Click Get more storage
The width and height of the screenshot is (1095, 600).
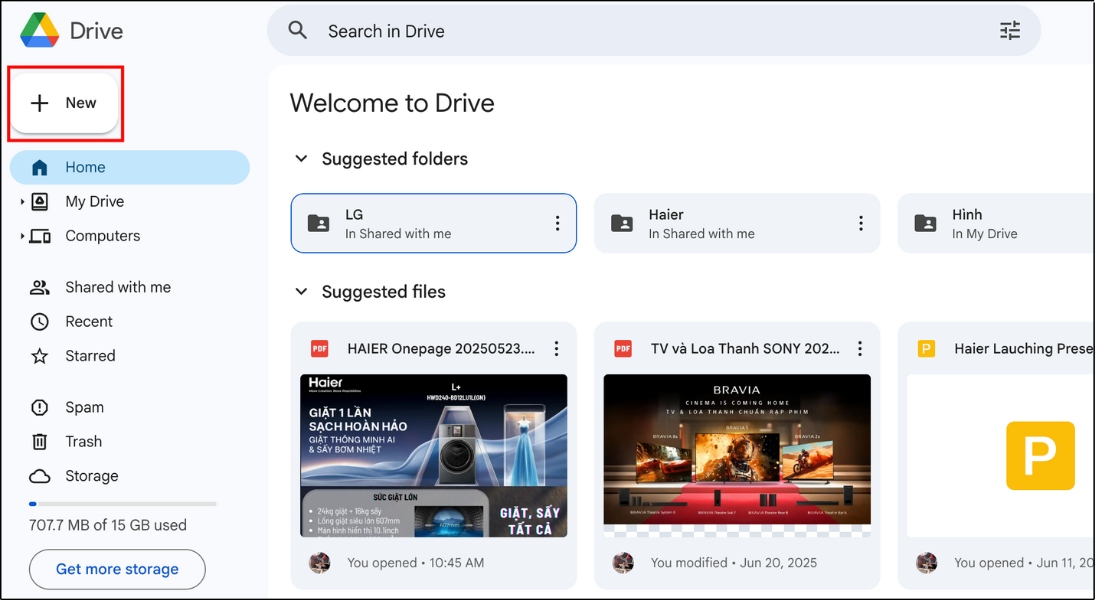click(116, 569)
